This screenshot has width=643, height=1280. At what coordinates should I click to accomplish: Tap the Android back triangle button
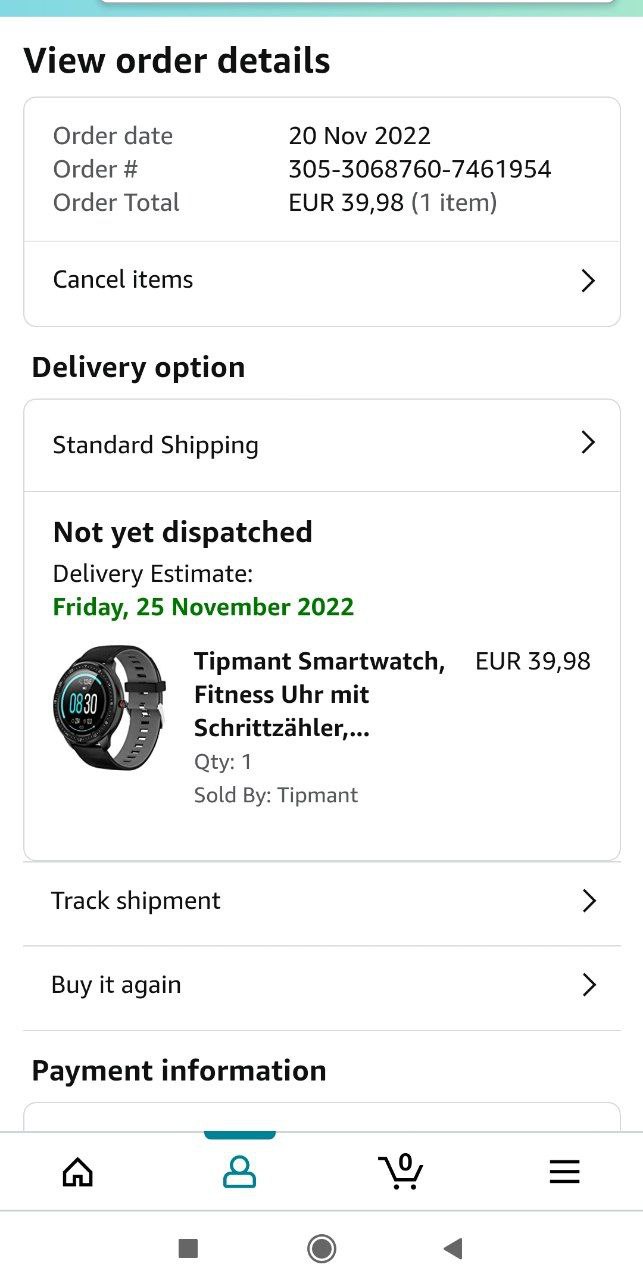(453, 1248)
